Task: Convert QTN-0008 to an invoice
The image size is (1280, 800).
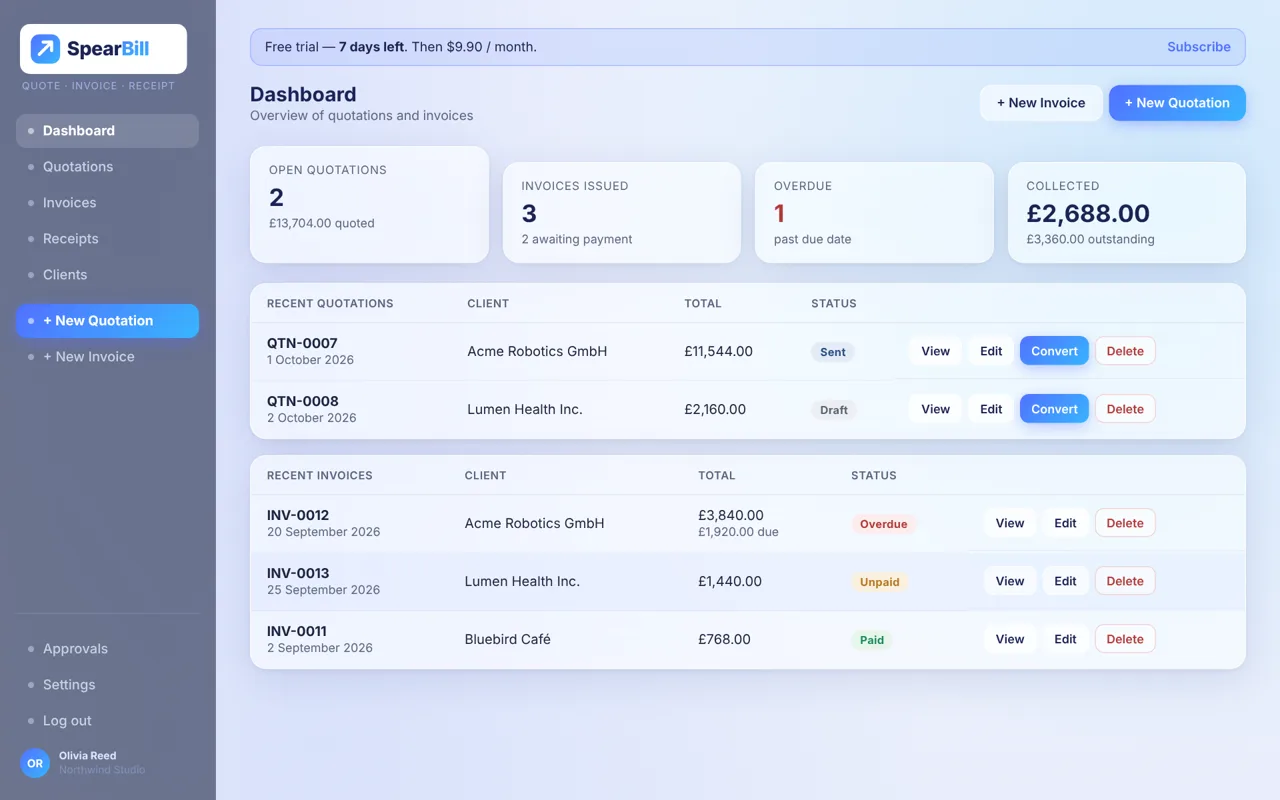Action: [1054, 409]
